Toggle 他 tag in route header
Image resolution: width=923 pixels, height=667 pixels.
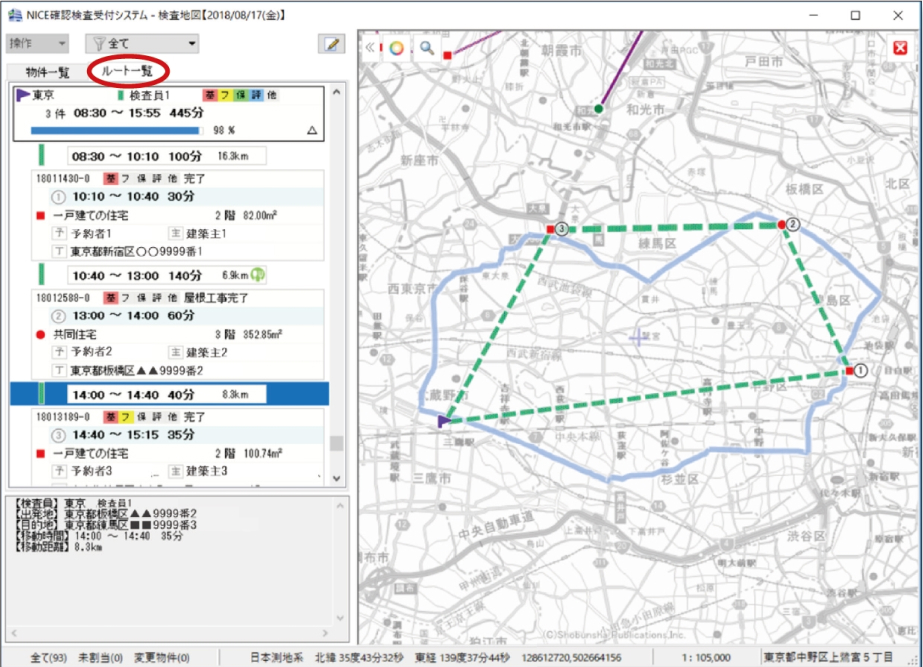271,95
